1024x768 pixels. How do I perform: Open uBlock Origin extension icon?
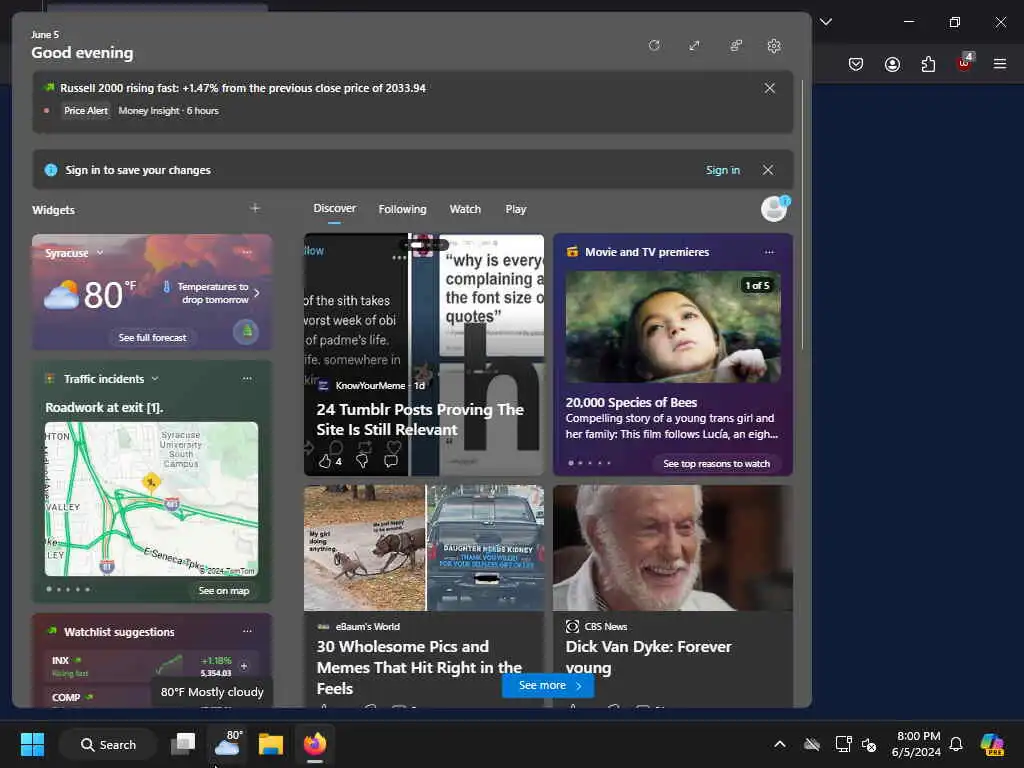[x=965, y=63]
